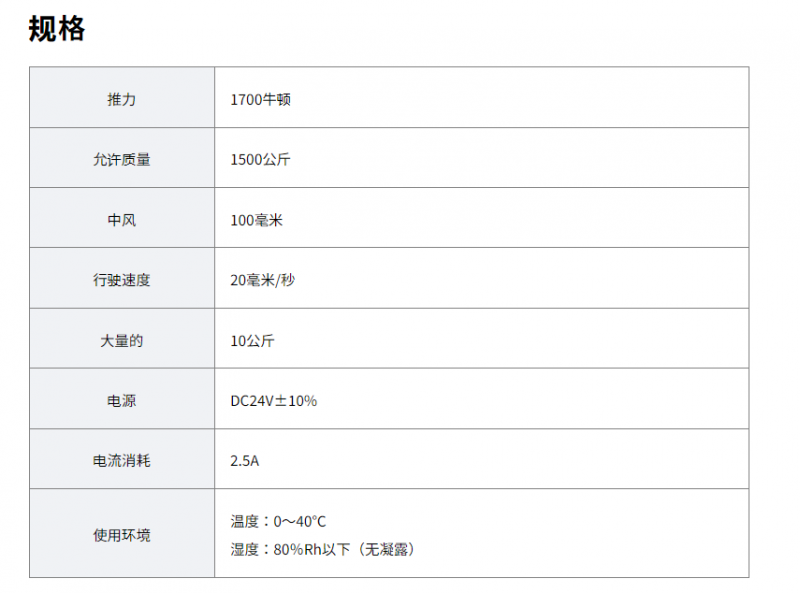Select the 中风 row label
This screenshot has width=800, height=593.
[x=121, y=219]
